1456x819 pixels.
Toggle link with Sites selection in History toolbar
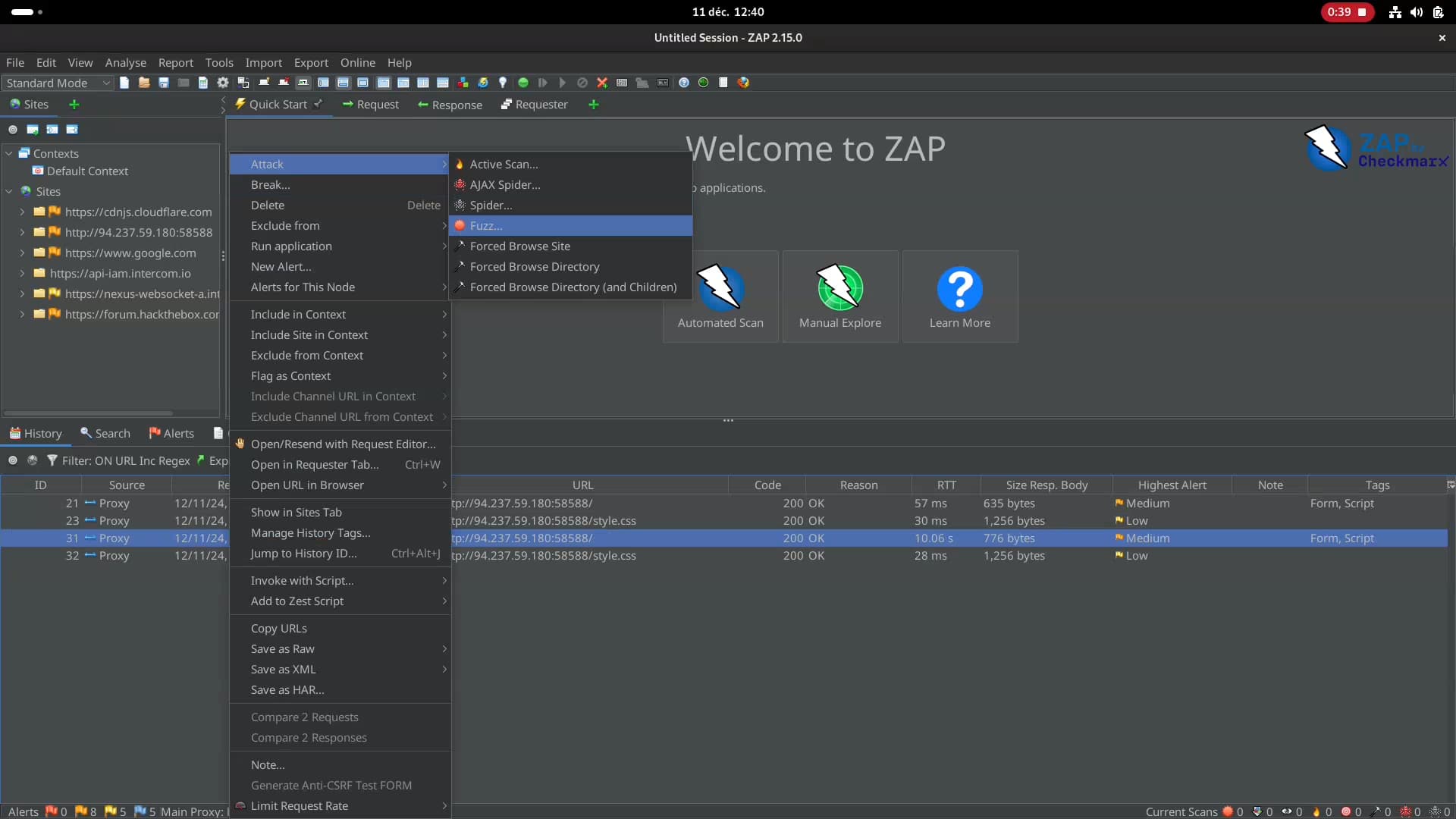pyautogui.click(x=33, y=460)
